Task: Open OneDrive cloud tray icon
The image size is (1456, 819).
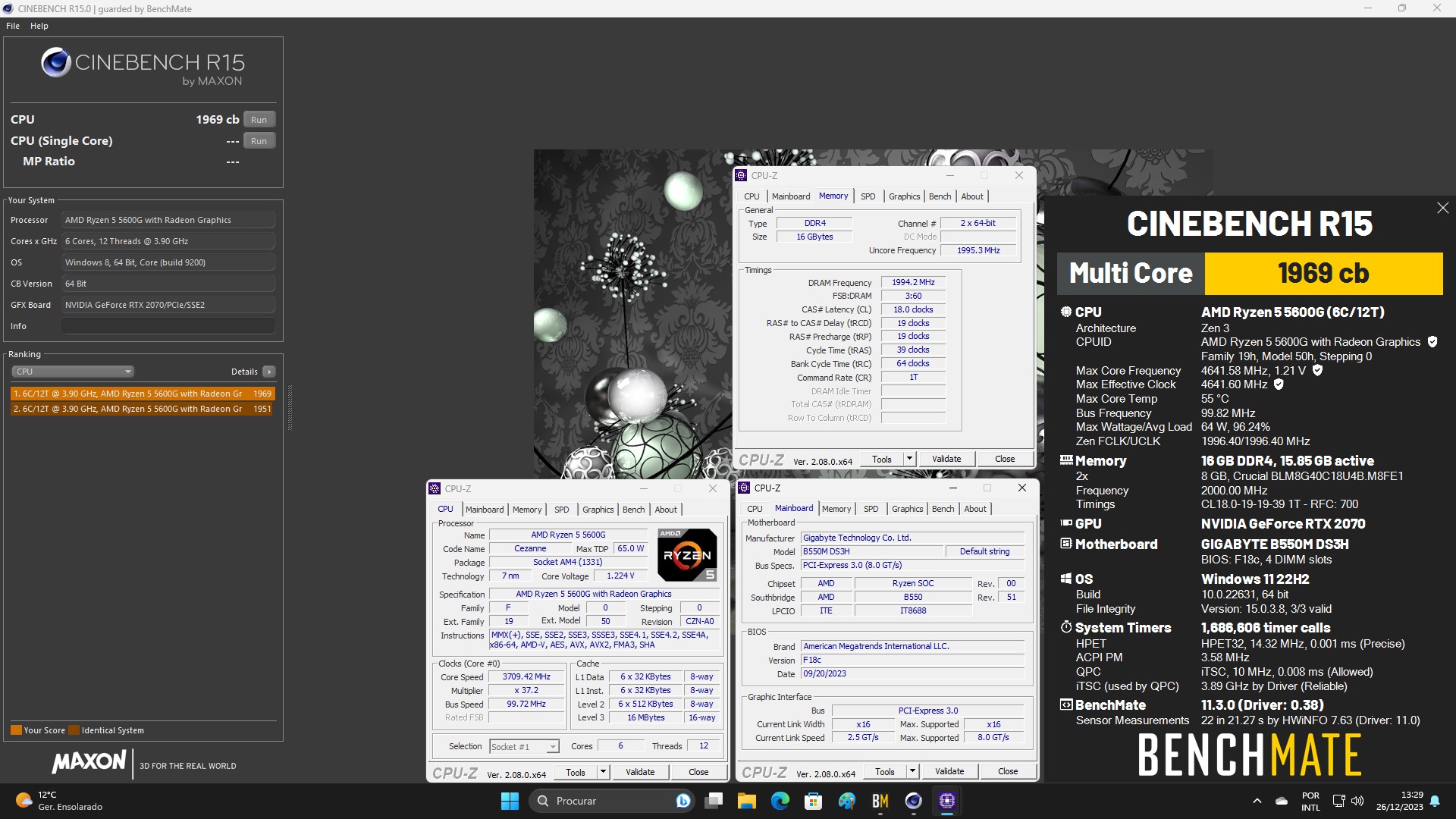Action: click(x=1282, y=801)
